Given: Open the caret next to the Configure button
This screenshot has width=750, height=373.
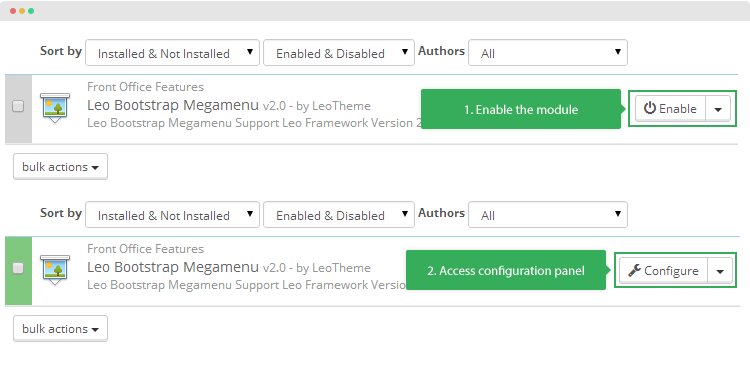Looking at the screenshot, I should pos(720,271).
